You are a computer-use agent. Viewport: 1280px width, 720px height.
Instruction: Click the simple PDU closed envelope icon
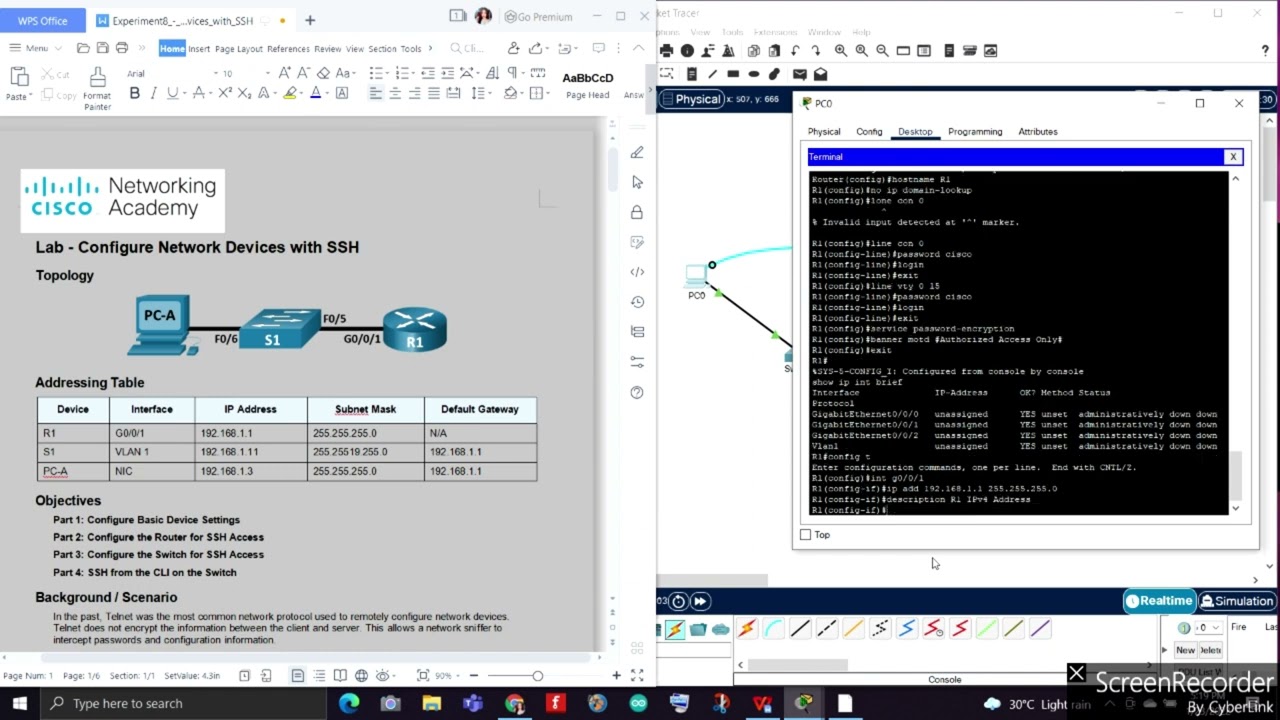coord(799,74)
